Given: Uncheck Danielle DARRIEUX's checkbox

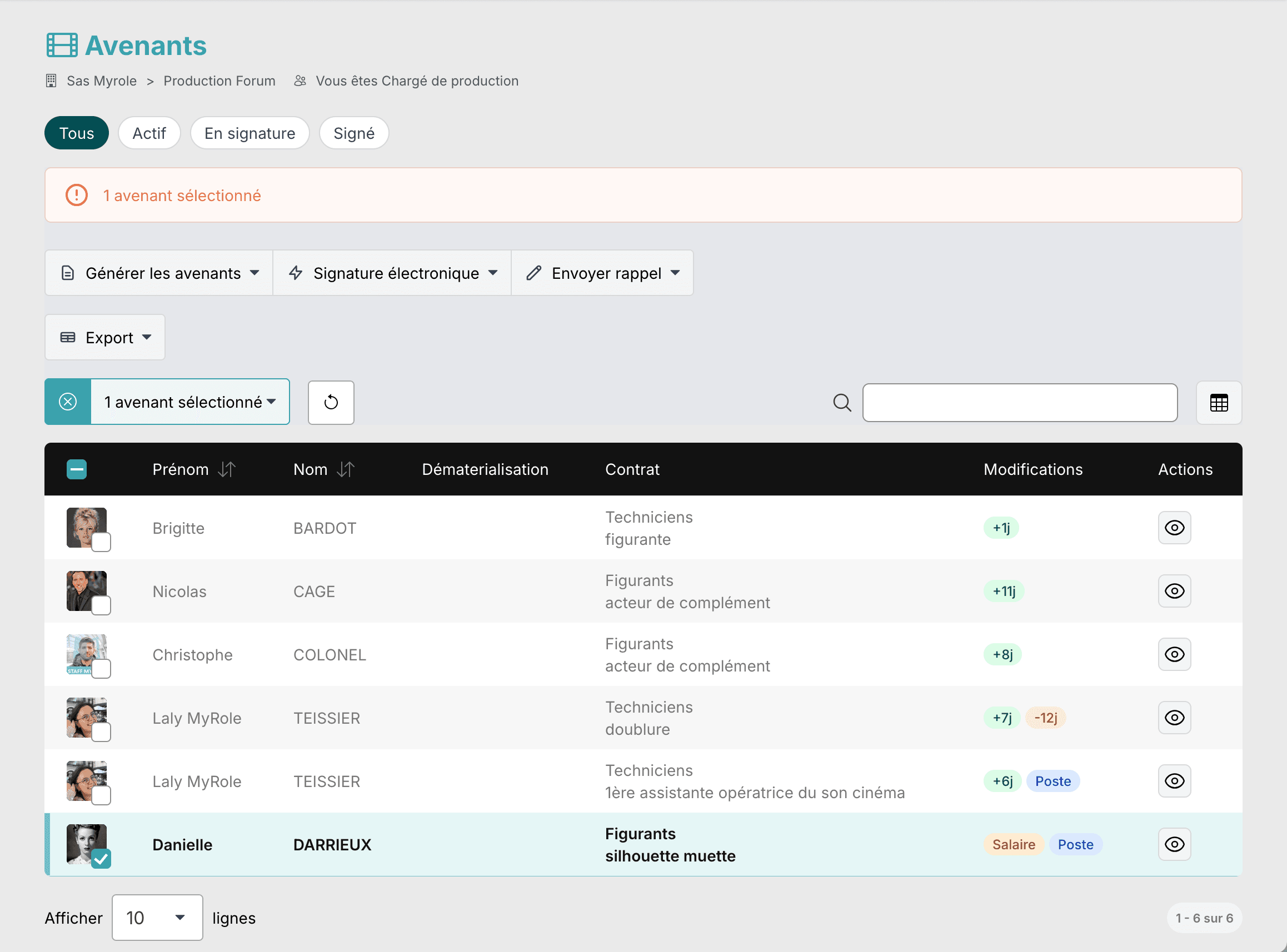Looking at the screenshot, I should pos(102,859).
